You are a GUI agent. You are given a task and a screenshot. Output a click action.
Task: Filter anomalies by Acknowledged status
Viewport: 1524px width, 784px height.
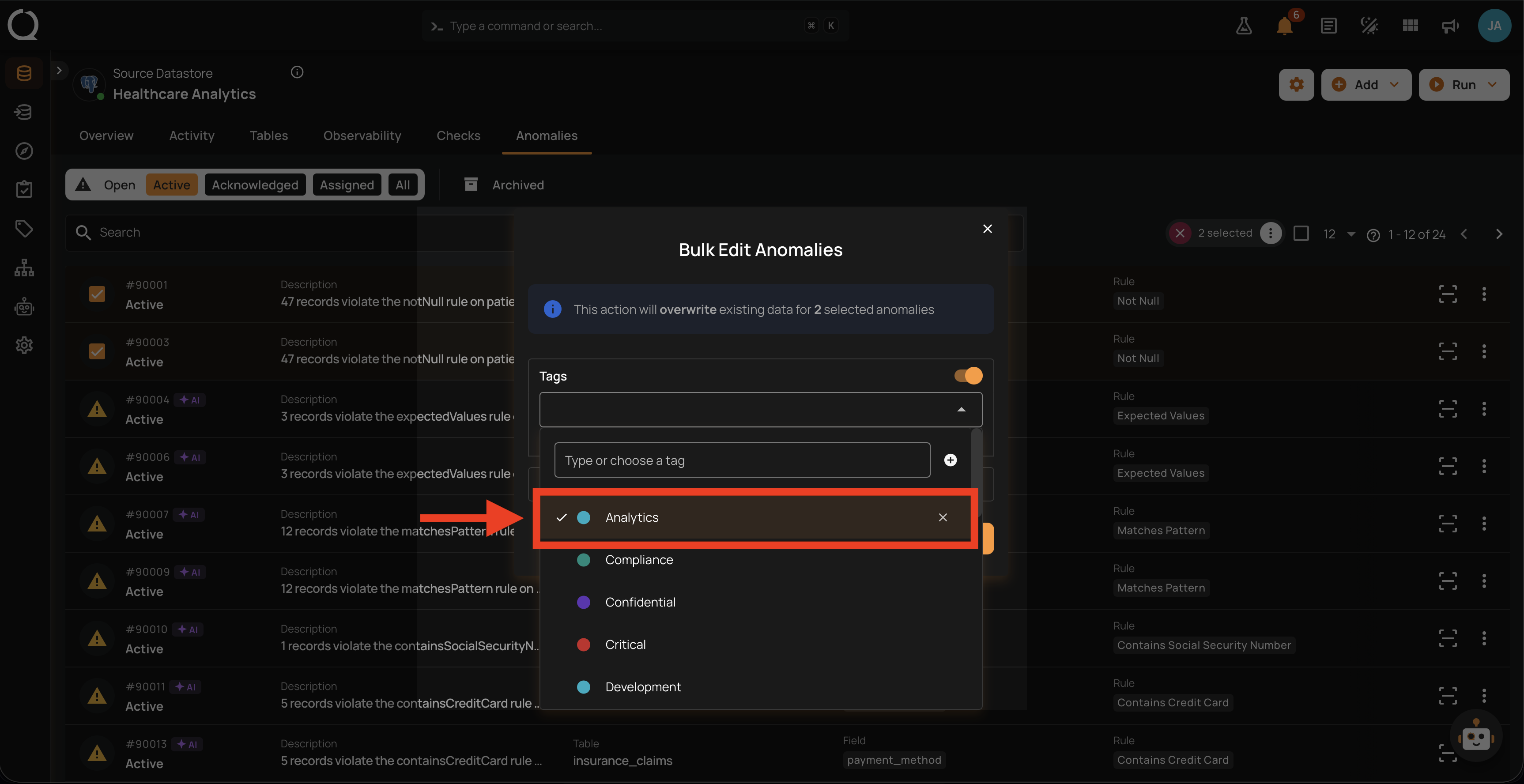coord(255,185)
